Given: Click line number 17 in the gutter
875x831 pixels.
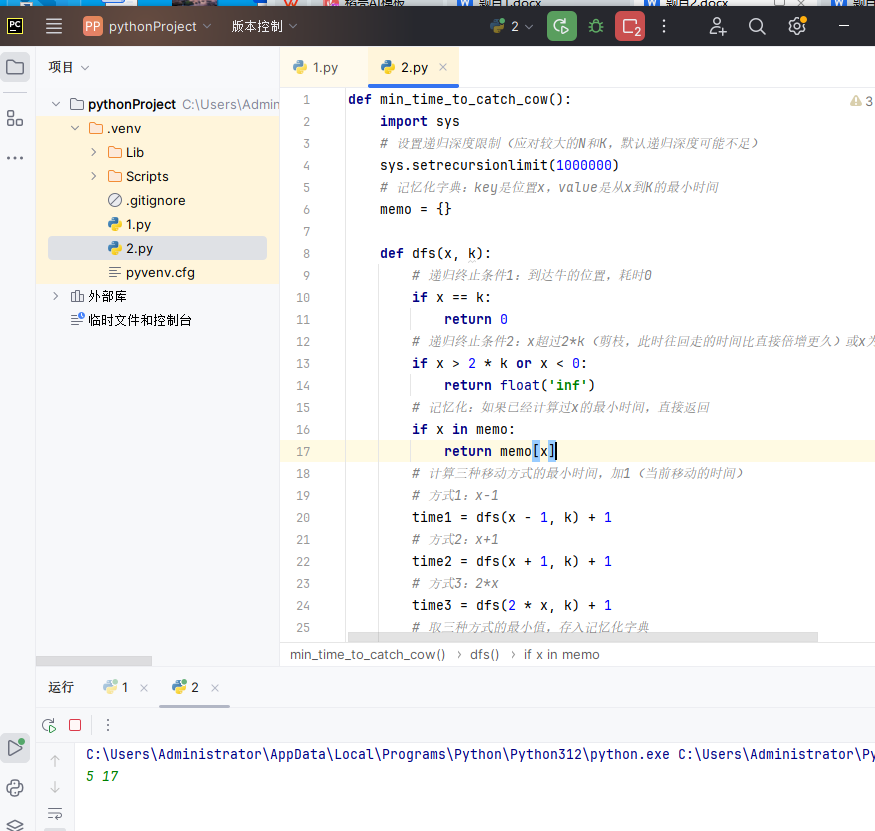Looking at the screenshot, I should 303,451.
